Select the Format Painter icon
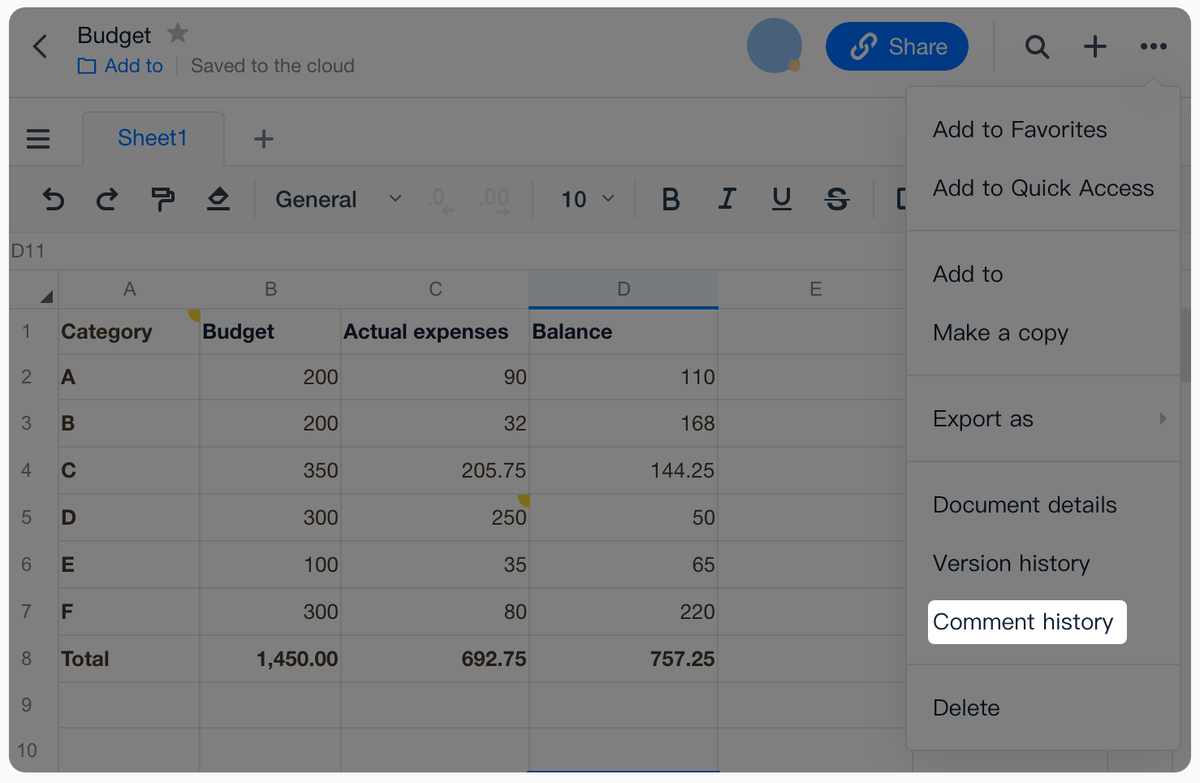The height and width of the screenshot is (783, 1200). (163, 199)
